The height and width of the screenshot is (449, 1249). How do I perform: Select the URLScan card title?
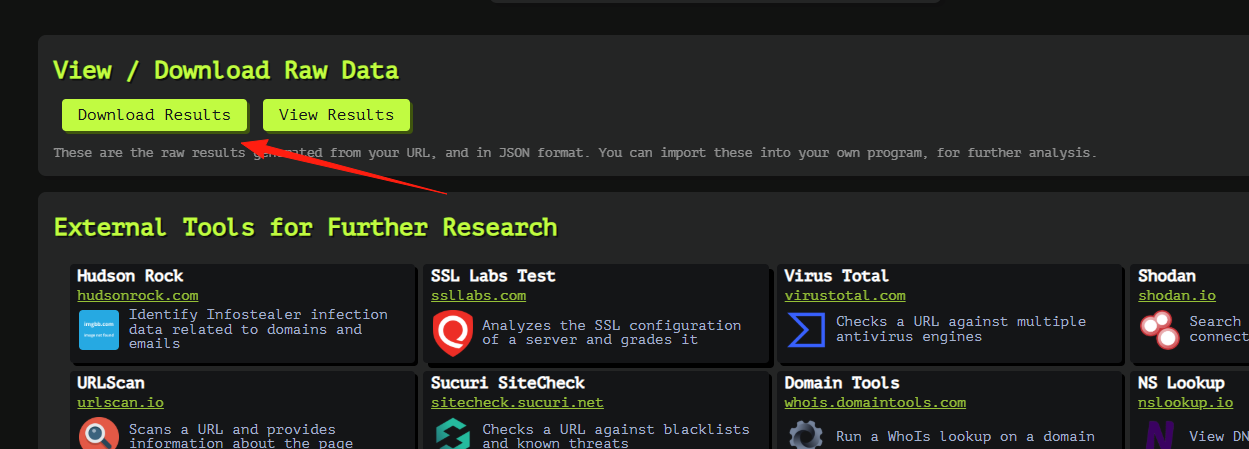[x=111, y=383]
